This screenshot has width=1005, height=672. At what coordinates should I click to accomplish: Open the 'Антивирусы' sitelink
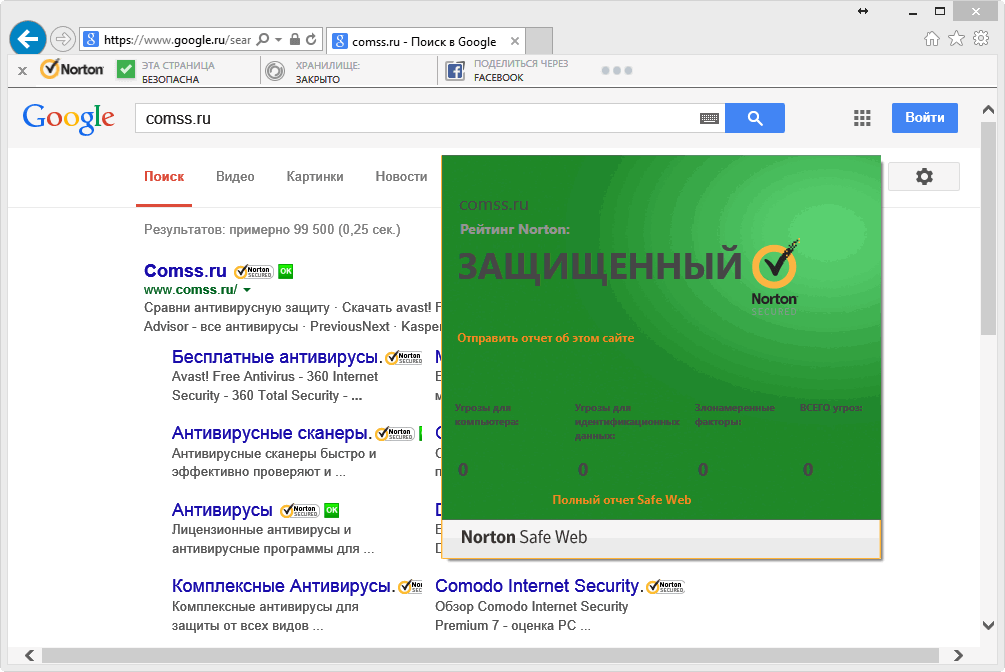222,510
